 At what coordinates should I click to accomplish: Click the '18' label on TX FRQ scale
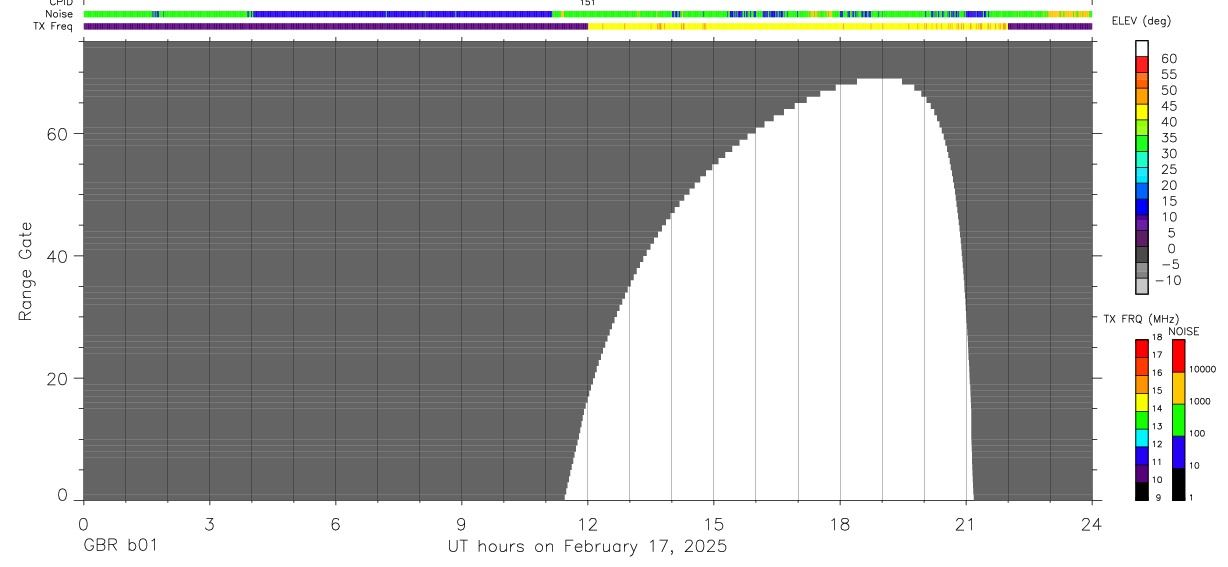1157,337
